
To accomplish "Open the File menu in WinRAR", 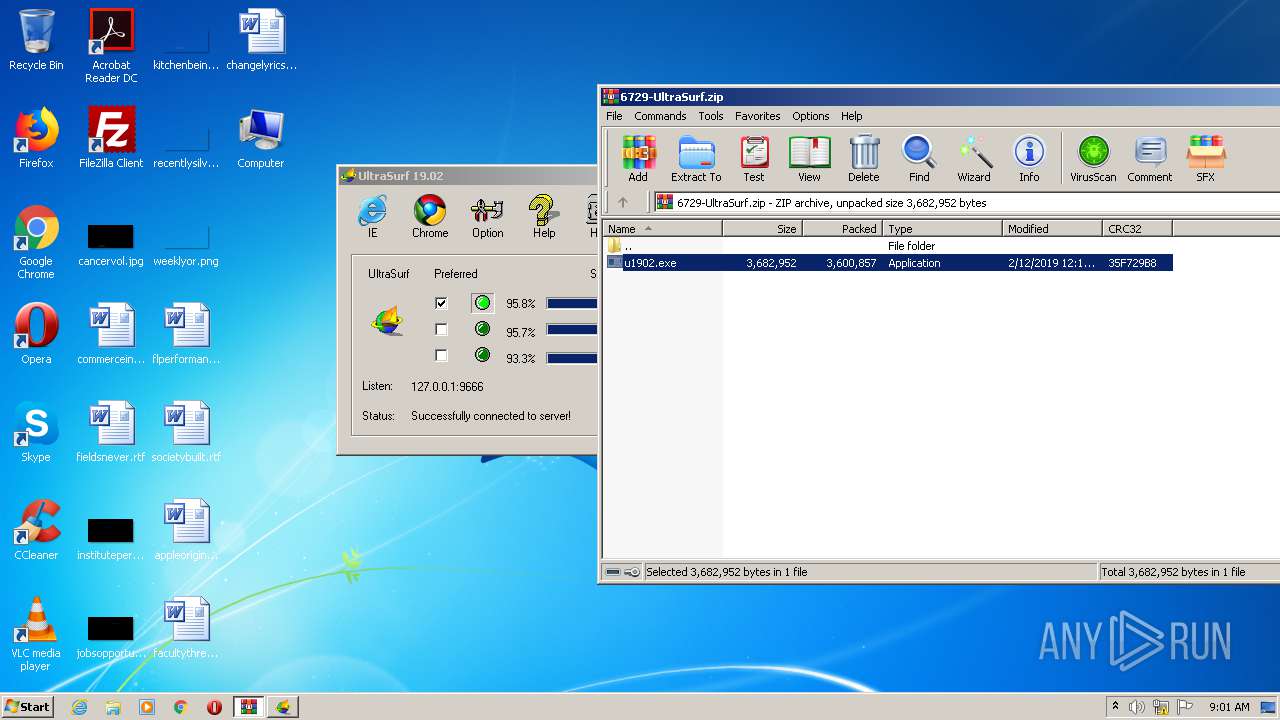I will (614, 116).
